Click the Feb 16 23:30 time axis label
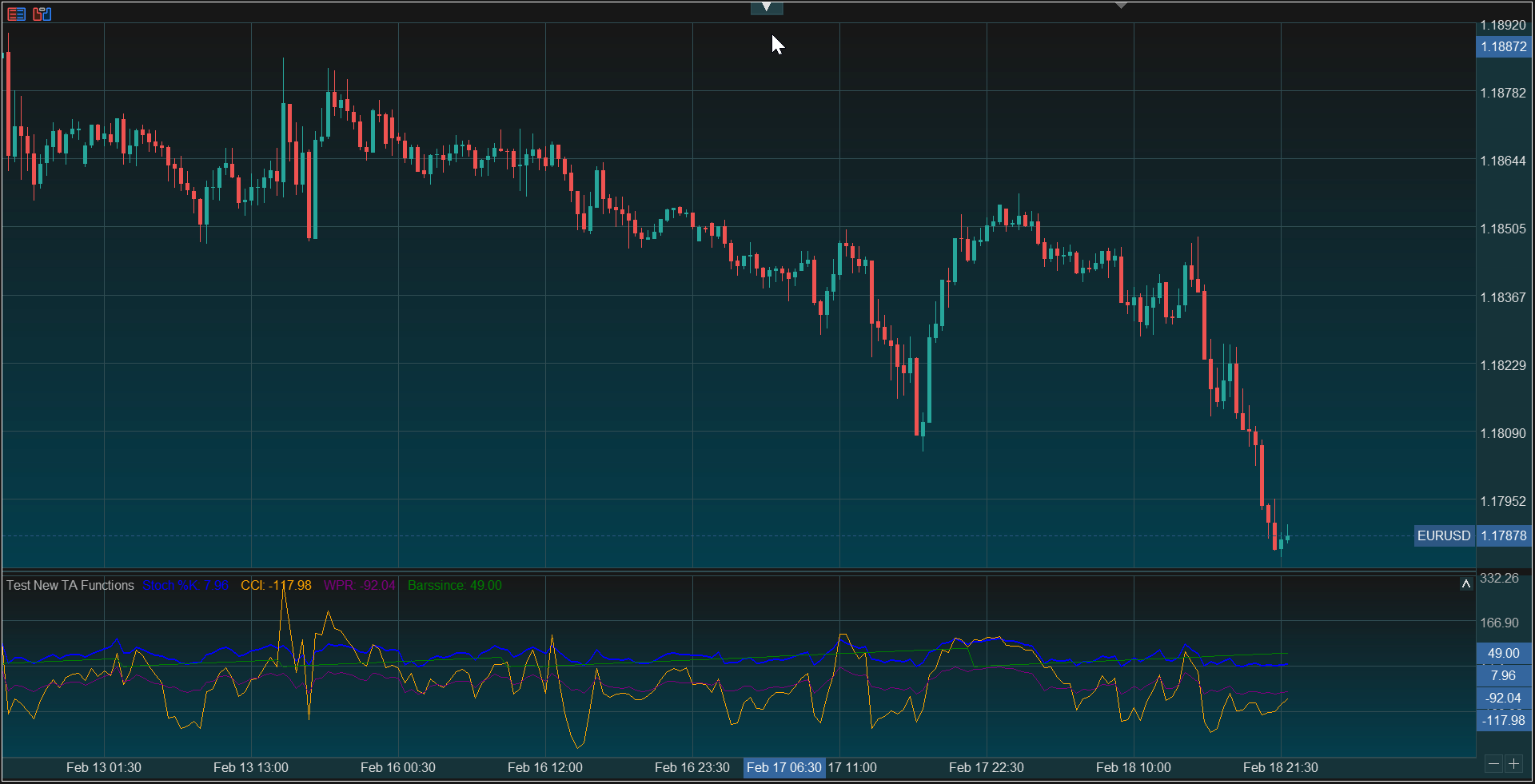 (x=692, y=767)
